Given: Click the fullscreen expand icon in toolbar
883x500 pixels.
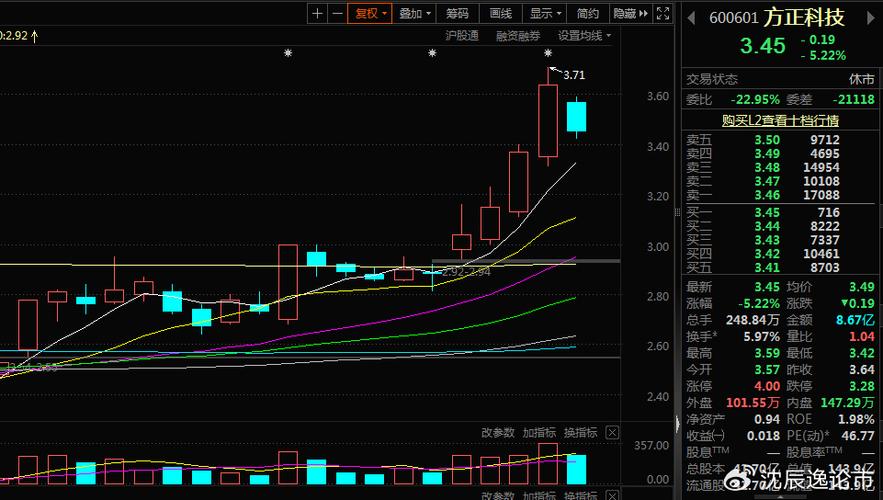Looking at the screenshot, I should pyautogui.click(x=662, y=13).
